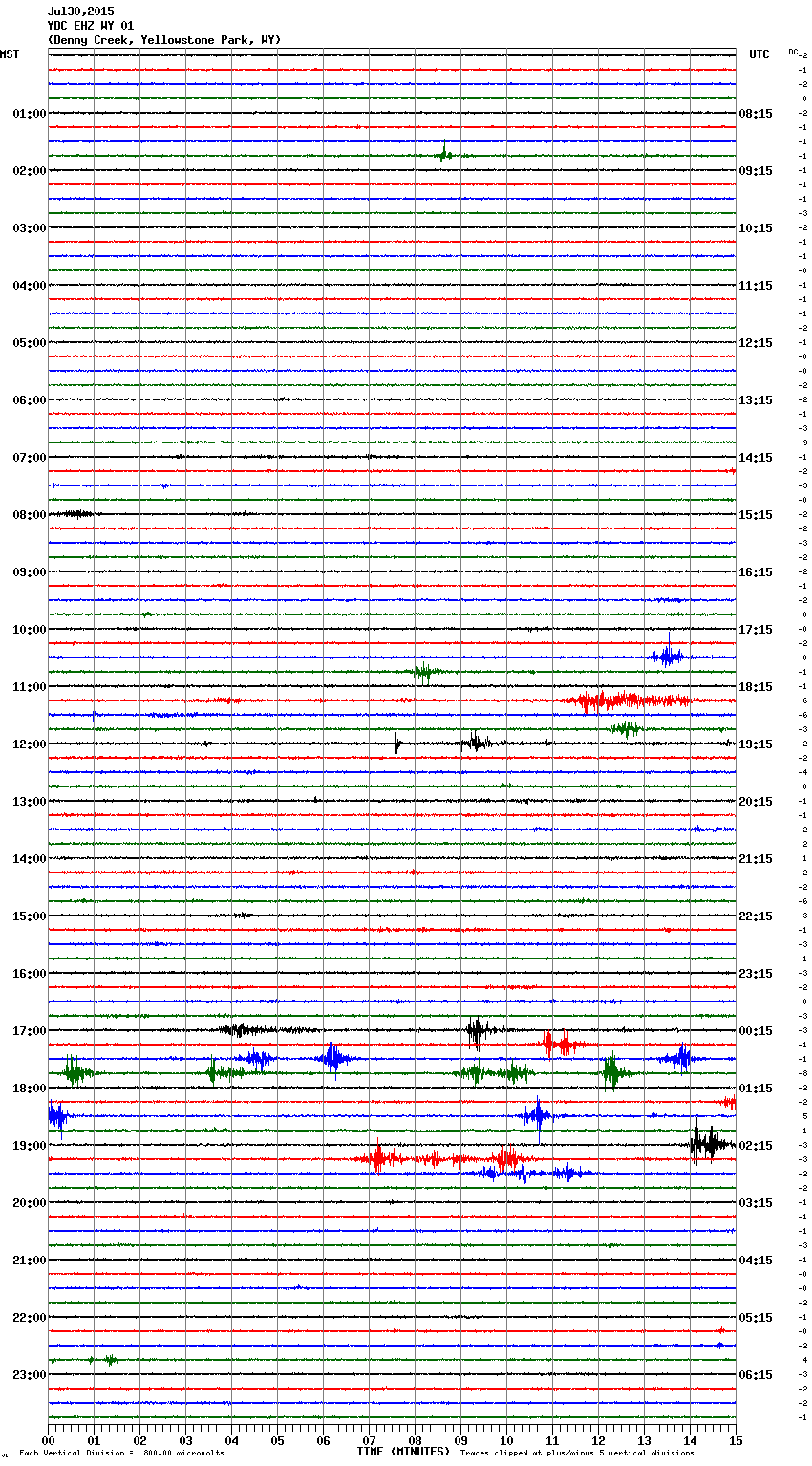Viewport: 812px width, 1466px height.
Task: Select the 01:00 MST time label
Action: pos(29,114)
